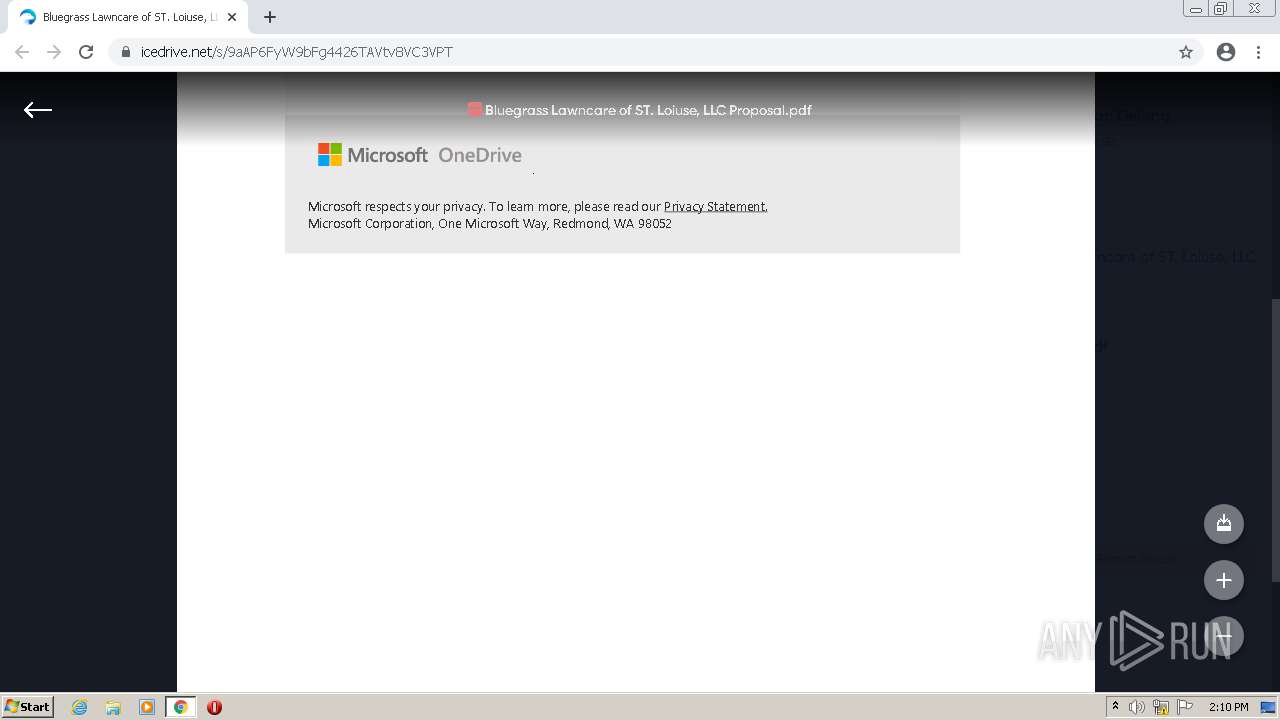The image size is (1280, 720).
Task: Click the 2:10 PM system clock
Action: tap(1228, 707)
